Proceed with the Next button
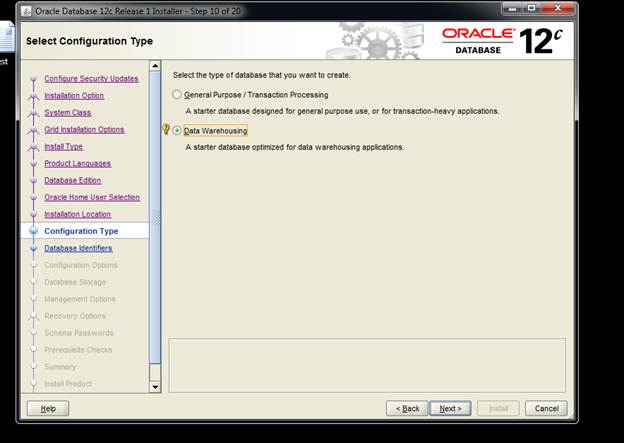 [x=450, y=408]
